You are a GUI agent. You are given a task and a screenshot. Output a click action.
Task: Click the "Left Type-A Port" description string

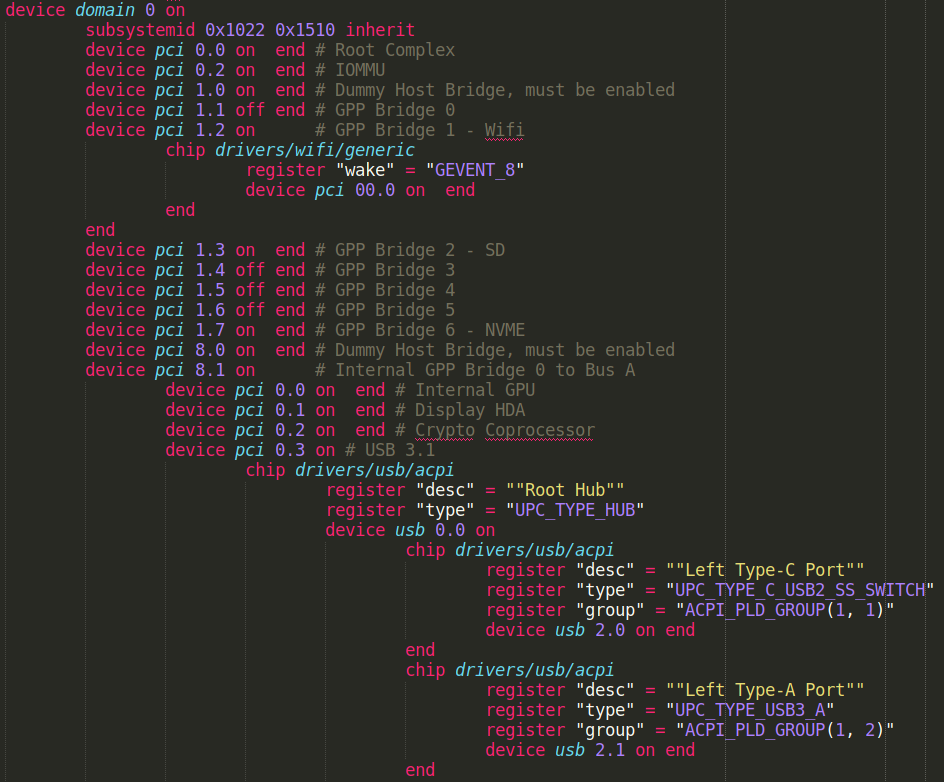[x=765, y=690]
